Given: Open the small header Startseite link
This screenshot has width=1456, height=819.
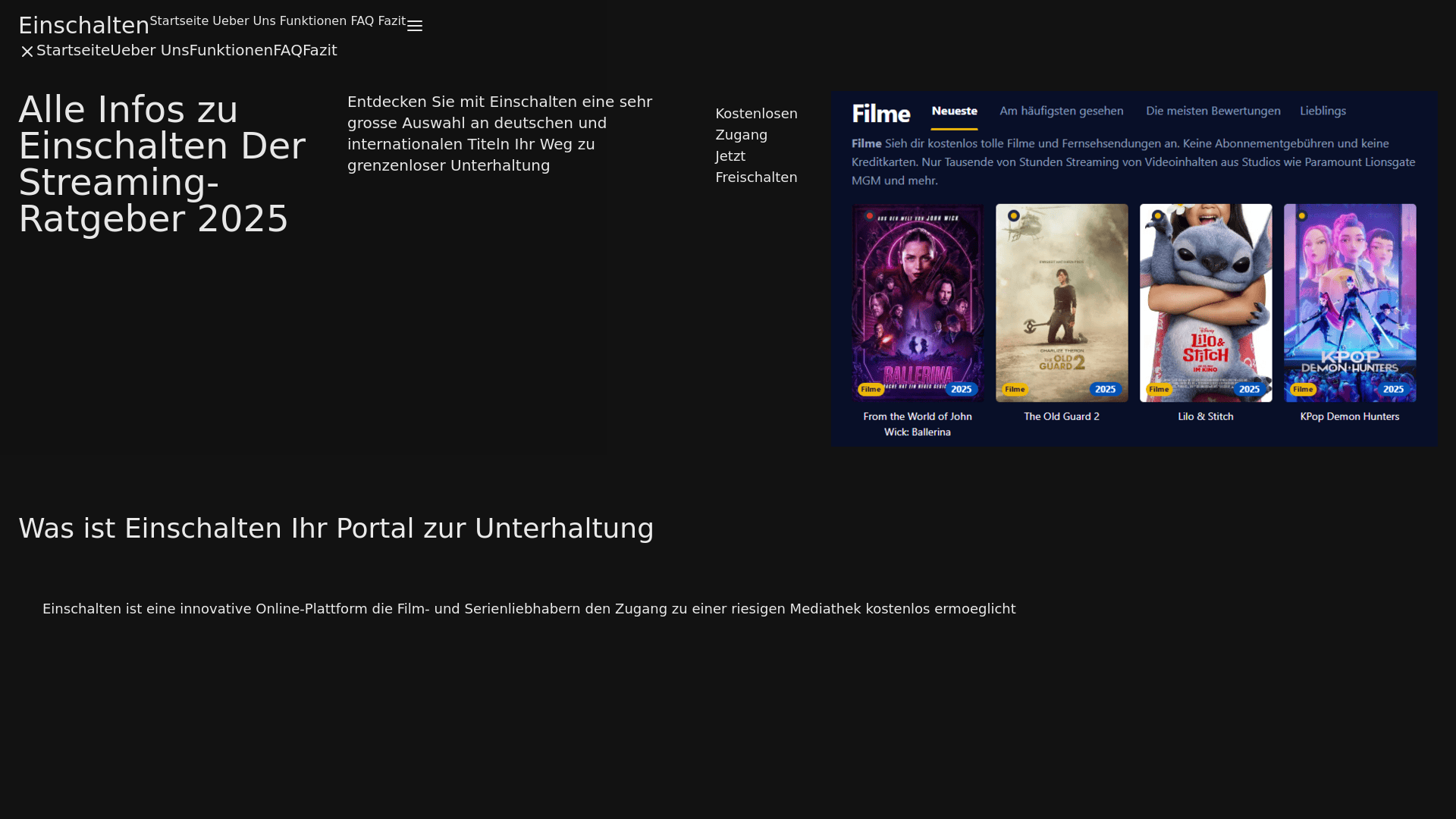Looking at the screenshot, I should click(179, 21).
